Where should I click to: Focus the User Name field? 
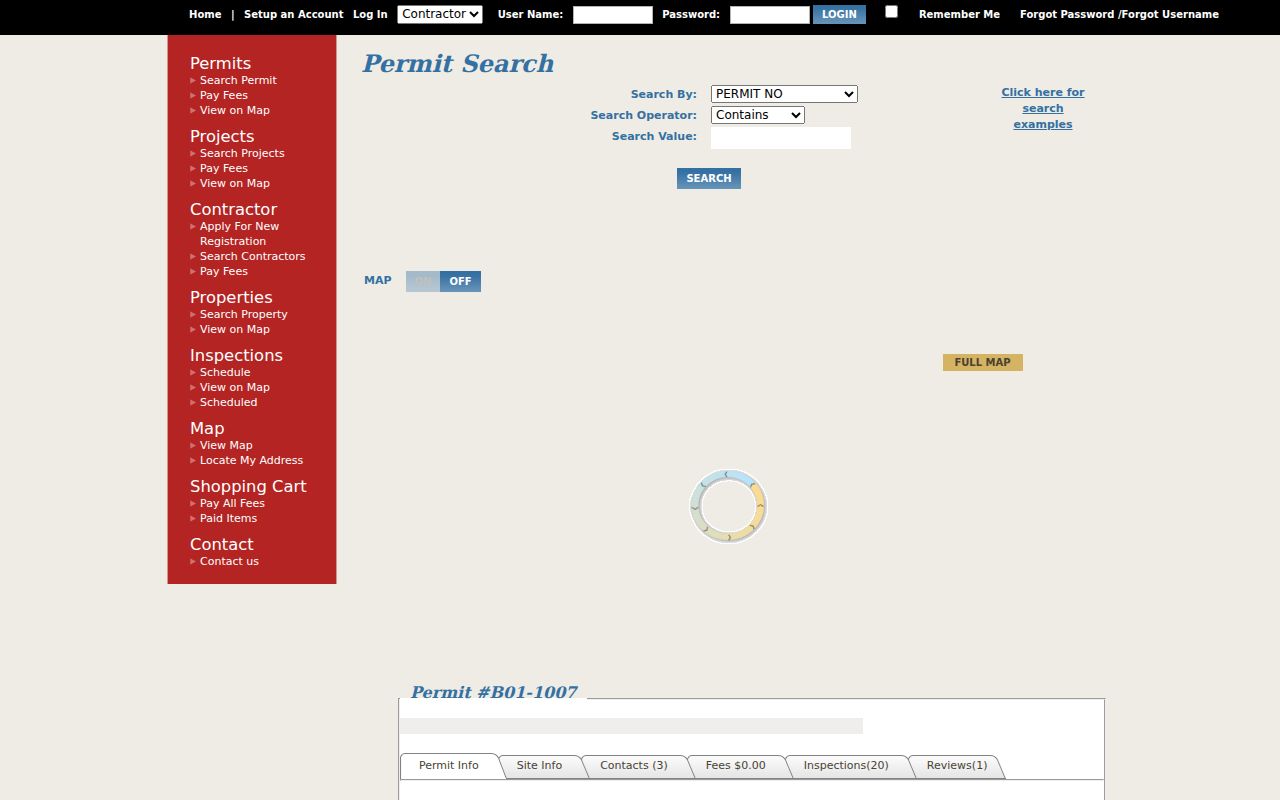click(x=612, y=15)
